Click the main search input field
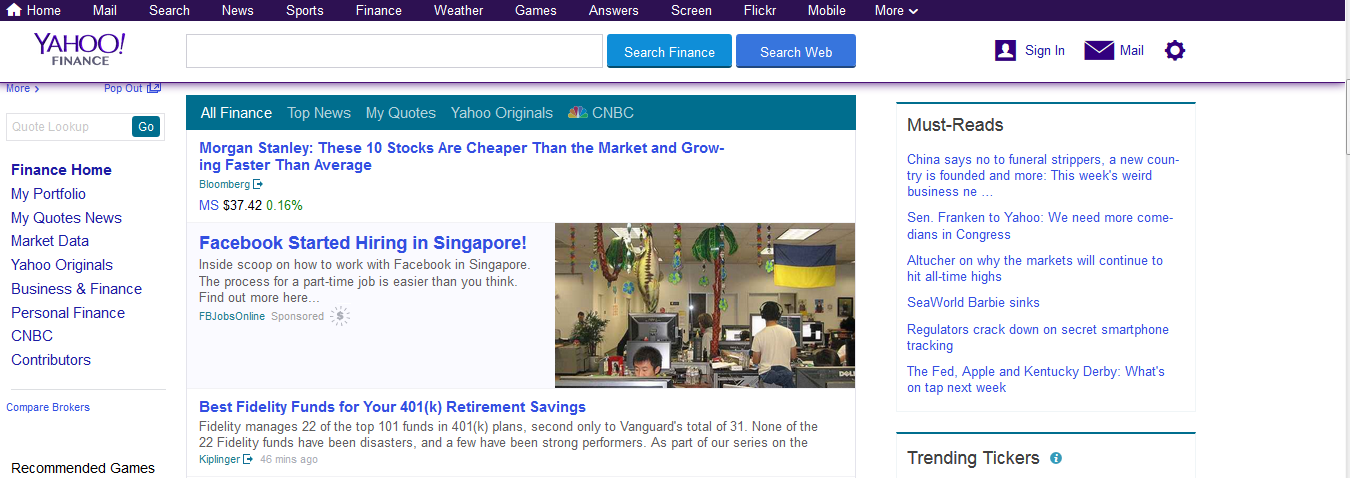This screenshot has width=1350, height=478. click(394, 51)
